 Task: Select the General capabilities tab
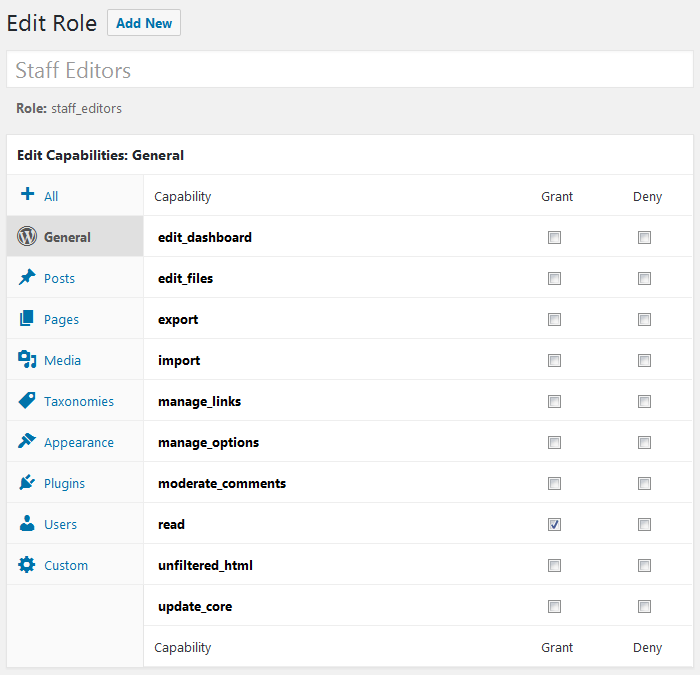[x=75, y=237]
